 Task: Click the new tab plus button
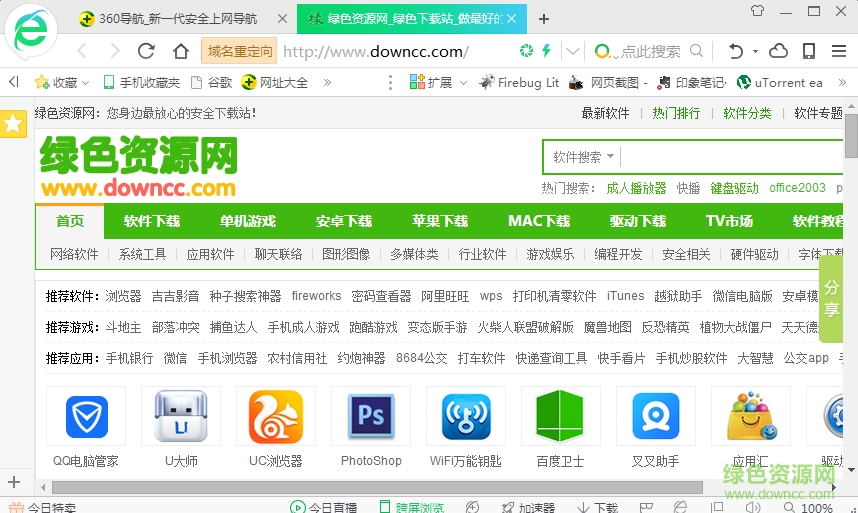point(544,19)
